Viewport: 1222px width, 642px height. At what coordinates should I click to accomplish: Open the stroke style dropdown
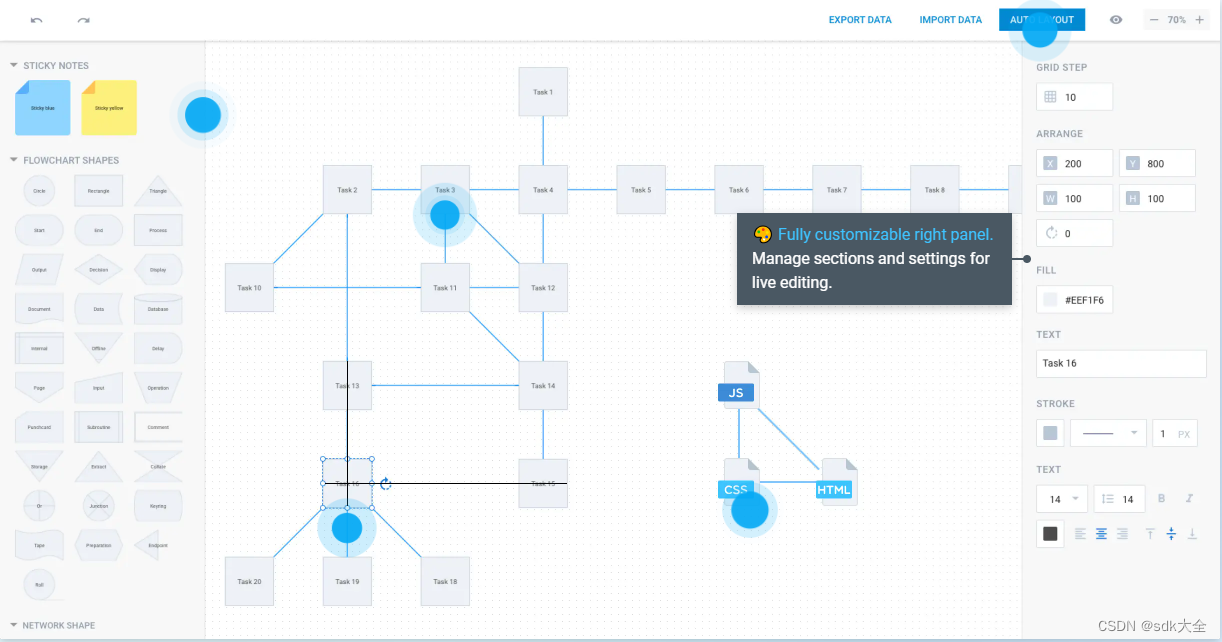coord(1107,433)
